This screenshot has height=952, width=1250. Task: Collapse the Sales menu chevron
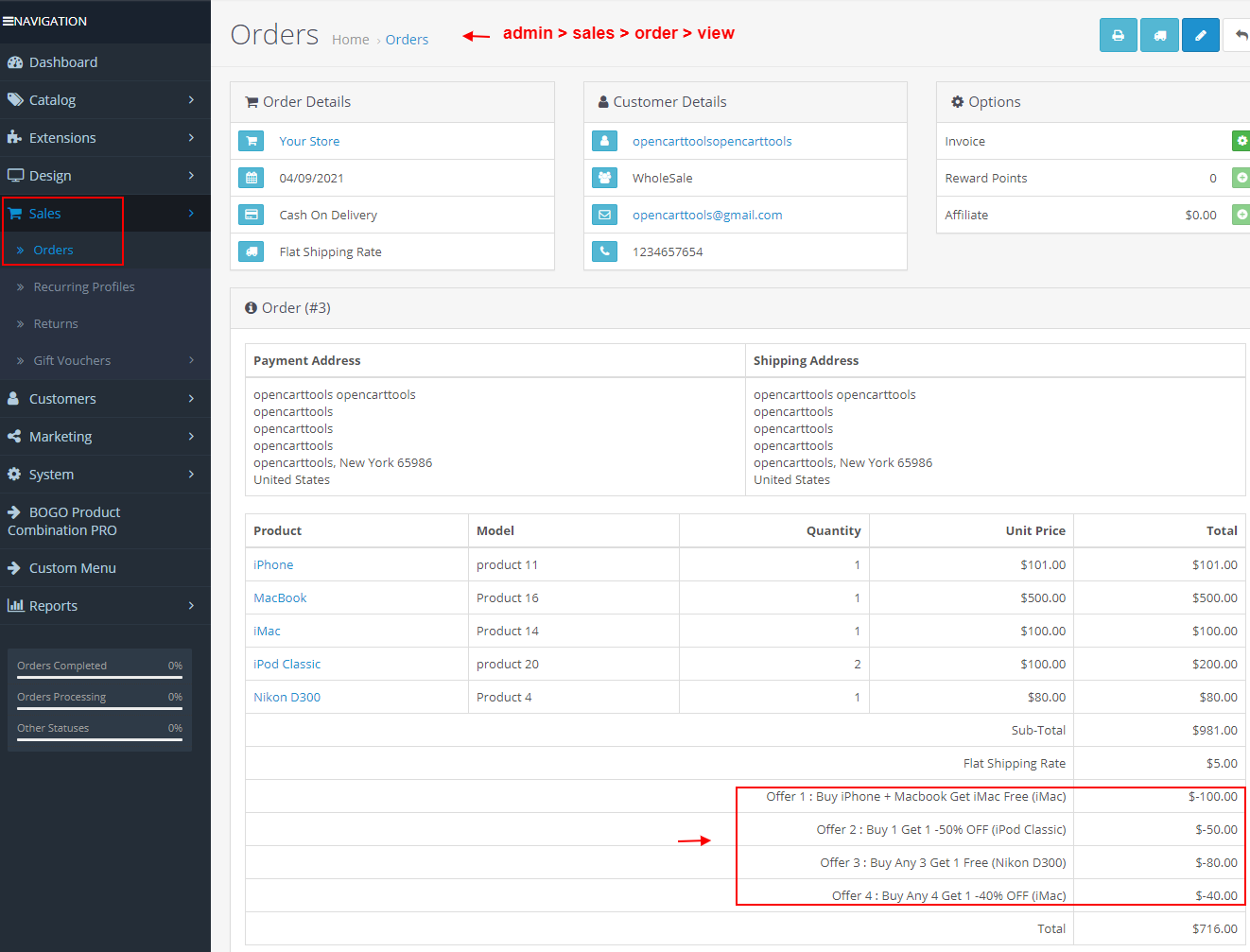[x=191, y=214]
